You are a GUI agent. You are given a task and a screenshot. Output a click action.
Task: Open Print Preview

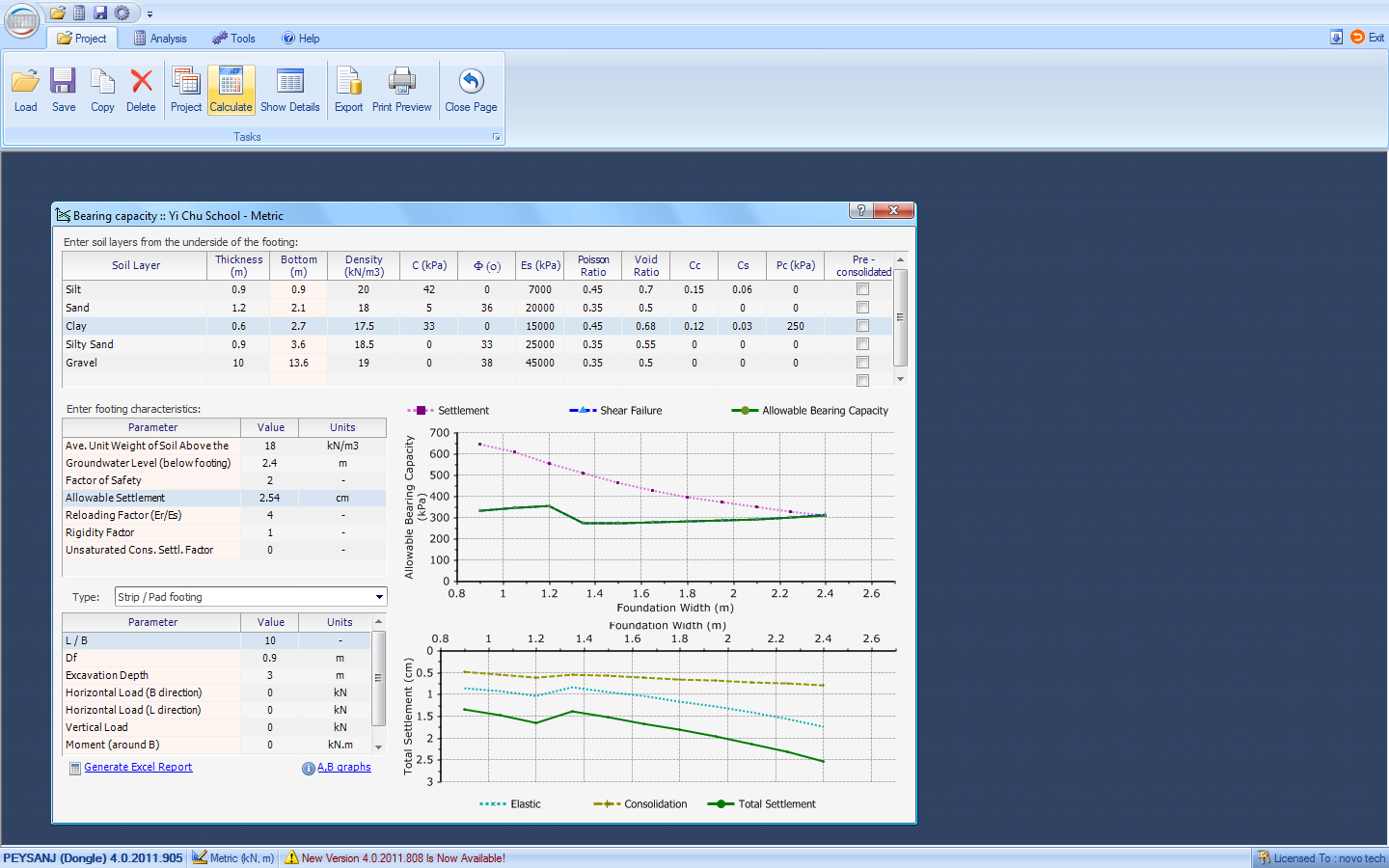401,91
